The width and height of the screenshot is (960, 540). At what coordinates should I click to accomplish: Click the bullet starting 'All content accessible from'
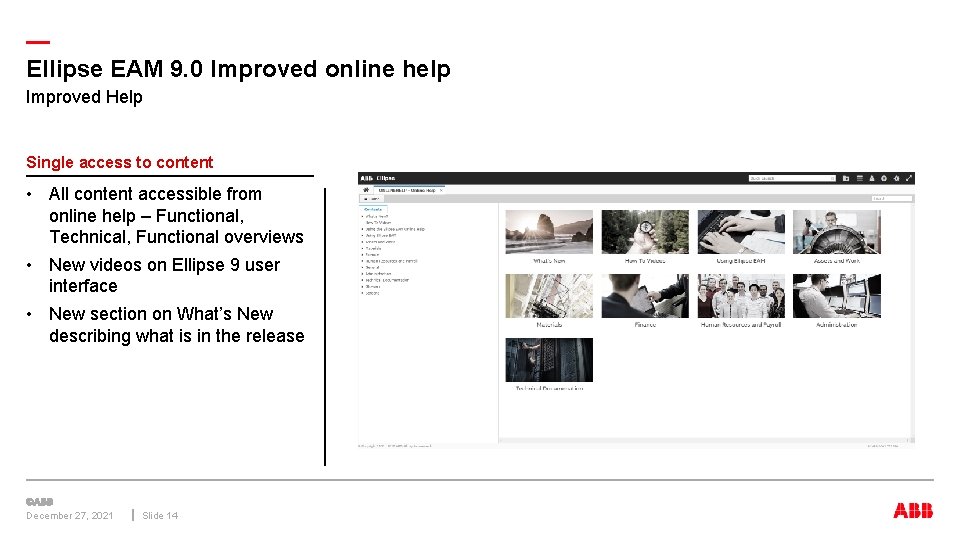(x=176, y=216)
